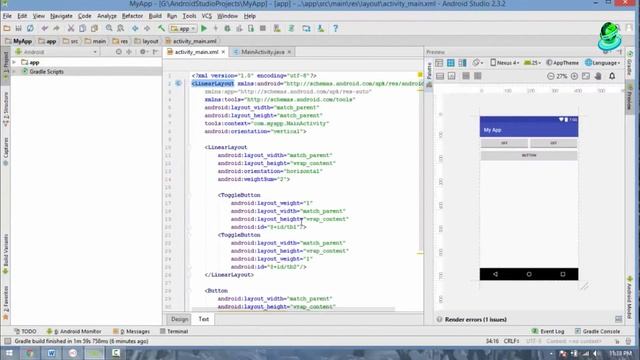Viewport: 640px width, 360px height.
Task: Click the Synchronize toolbar icon
Action: point(30,29)
